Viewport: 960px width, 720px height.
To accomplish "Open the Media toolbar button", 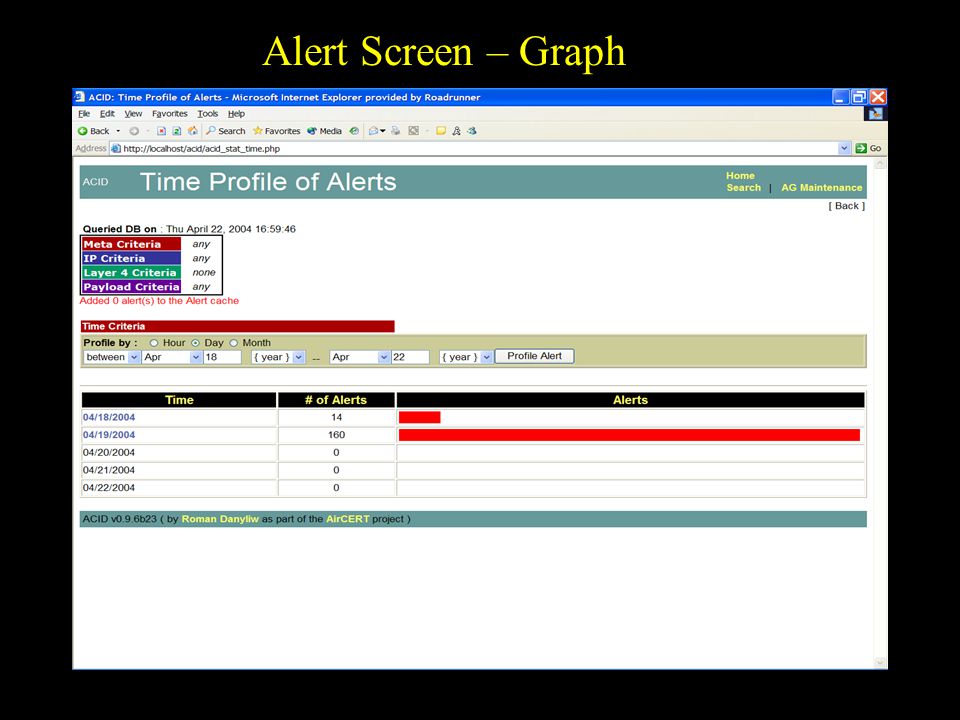I will pyautogui.click(x=324, y=131).
